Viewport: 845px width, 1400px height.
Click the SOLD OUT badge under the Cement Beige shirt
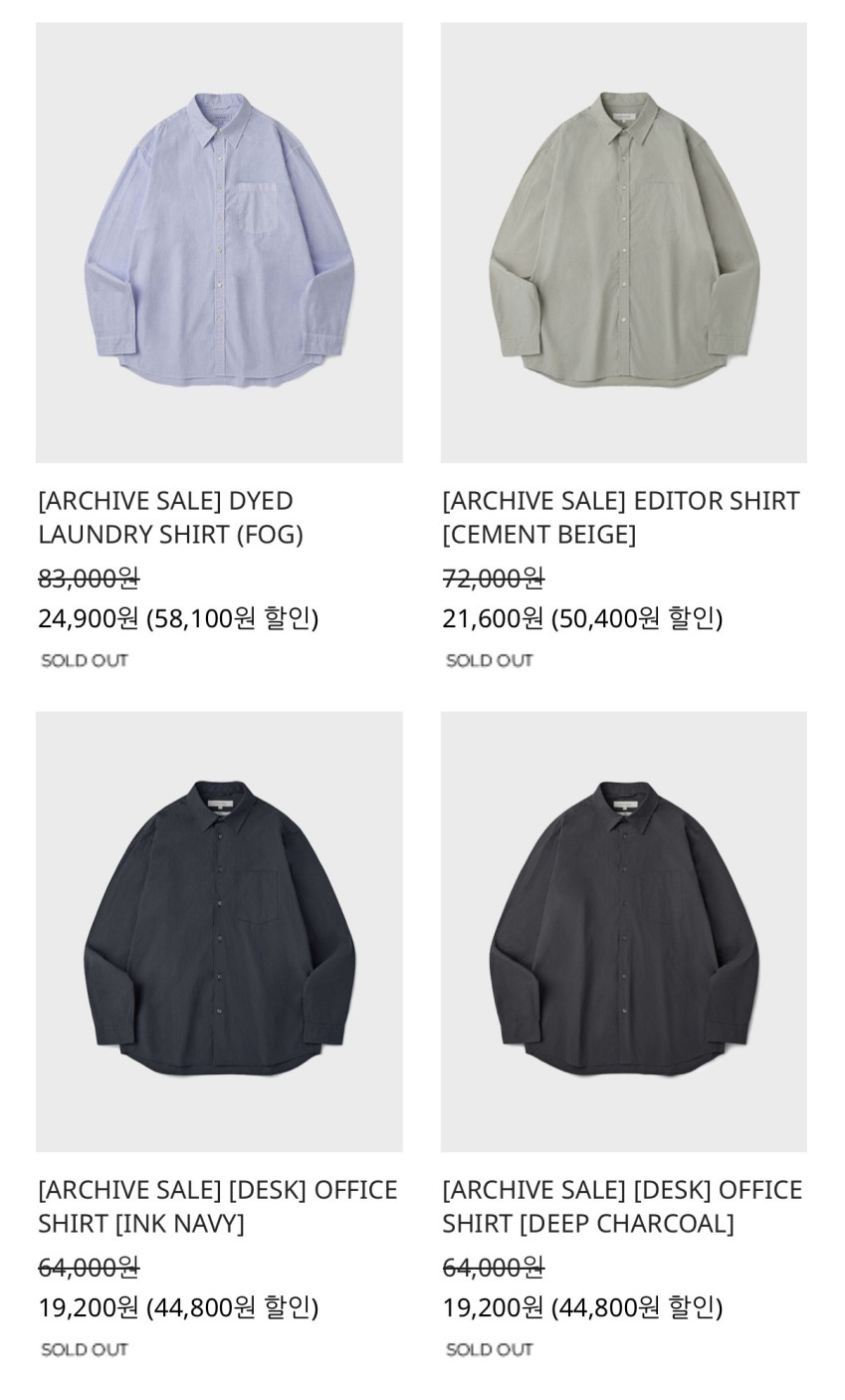[490, 660]
